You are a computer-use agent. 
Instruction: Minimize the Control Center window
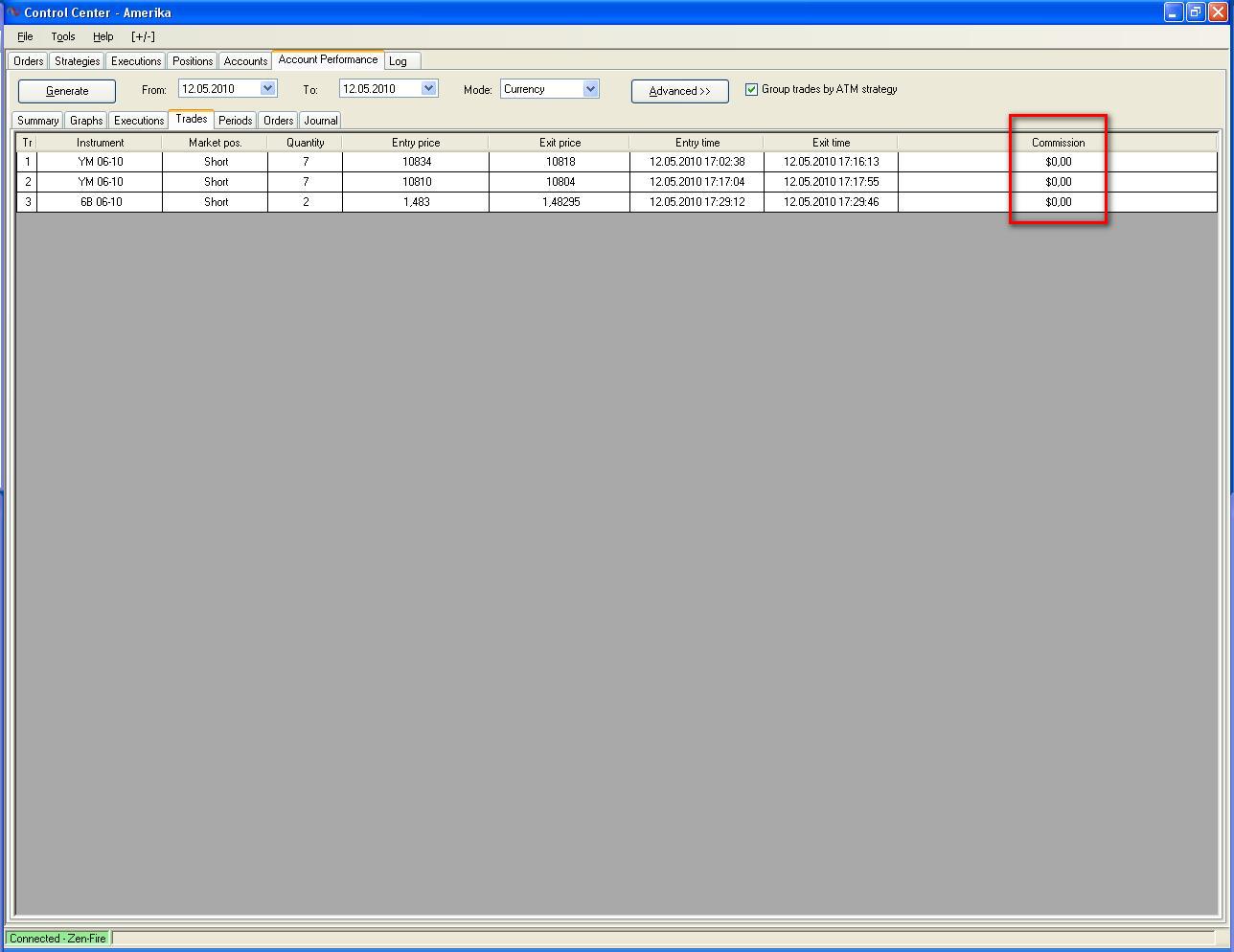[x=1174, y=12]
